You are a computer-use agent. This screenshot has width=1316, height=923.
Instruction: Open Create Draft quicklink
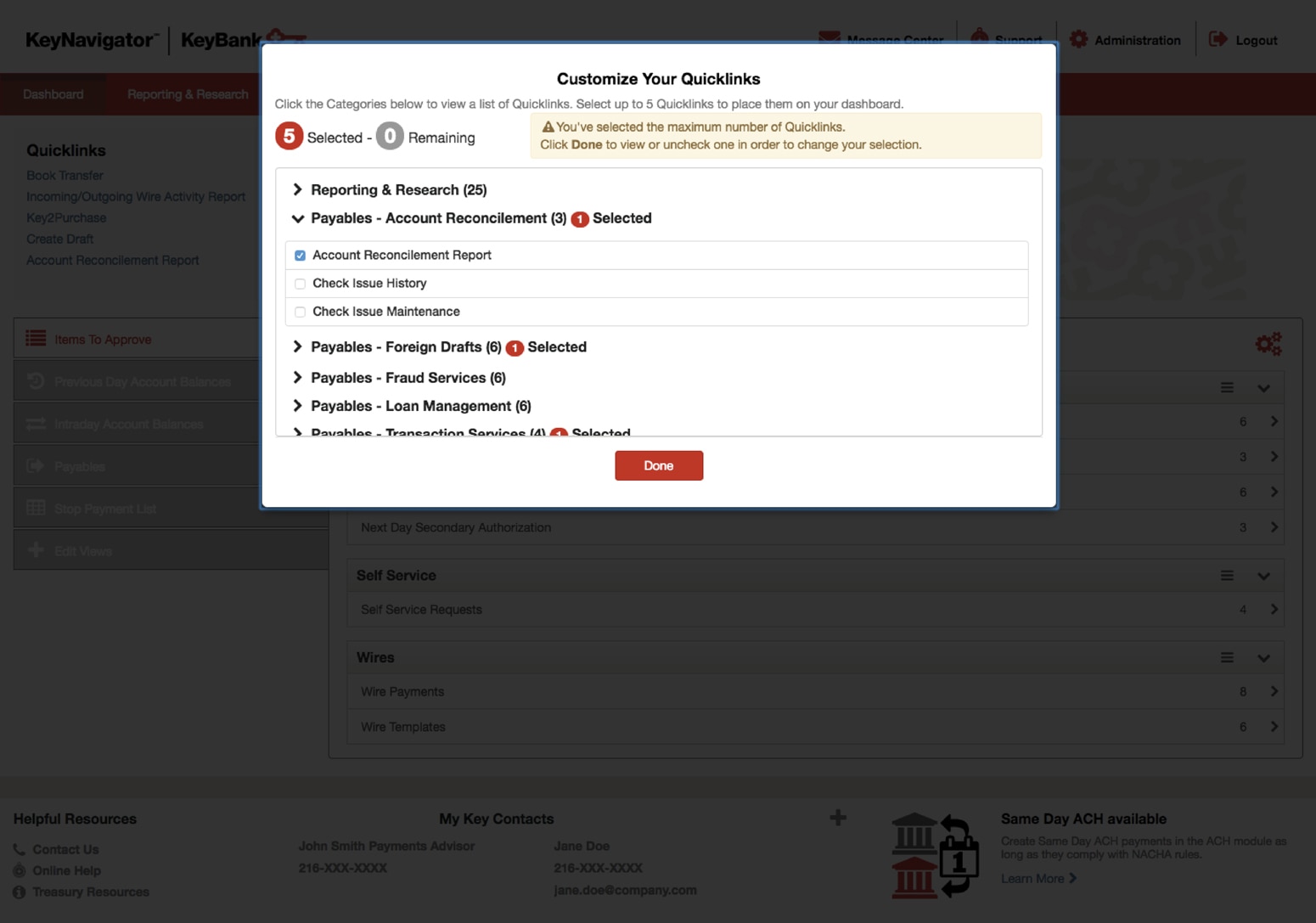point(59,239)
